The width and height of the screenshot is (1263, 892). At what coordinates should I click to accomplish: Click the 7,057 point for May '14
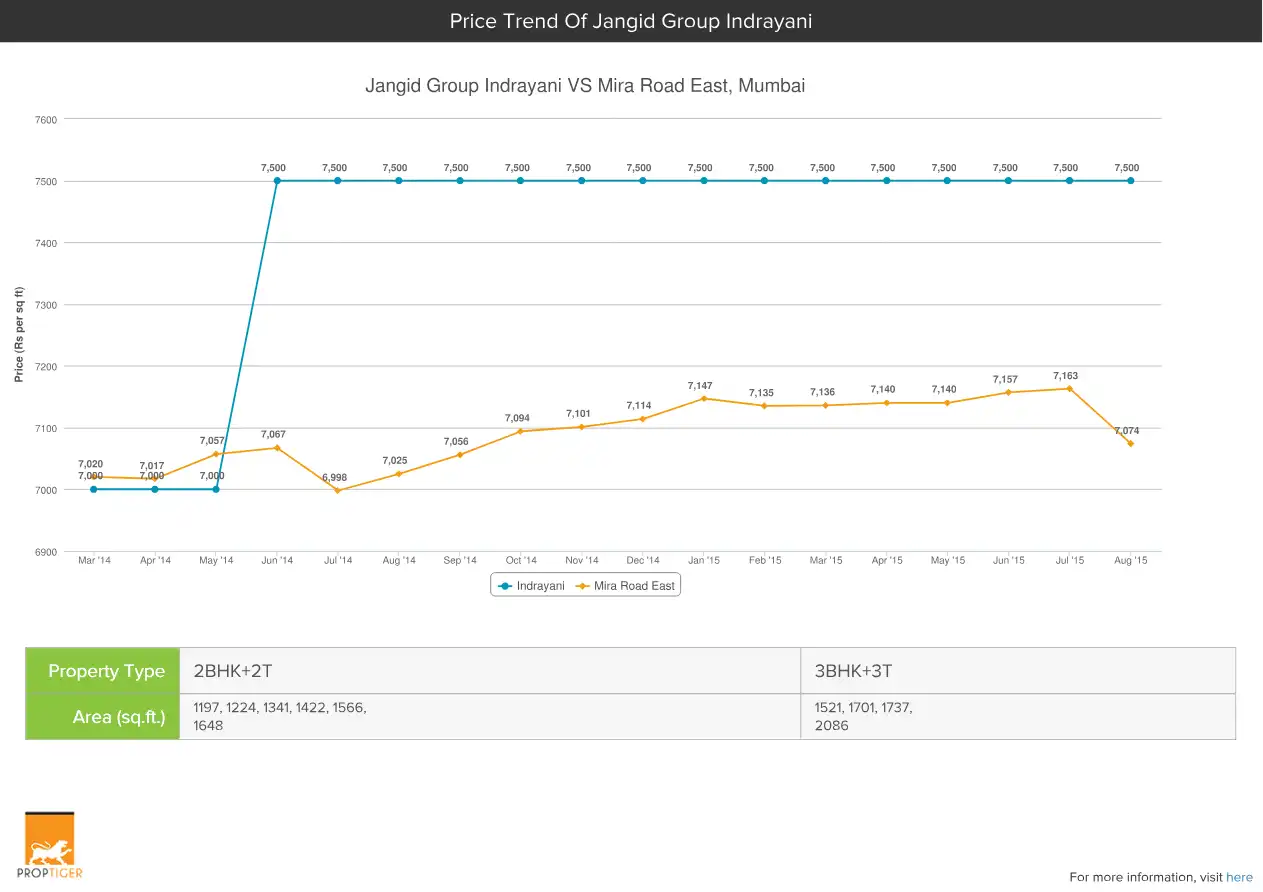(x=216, y=454)
